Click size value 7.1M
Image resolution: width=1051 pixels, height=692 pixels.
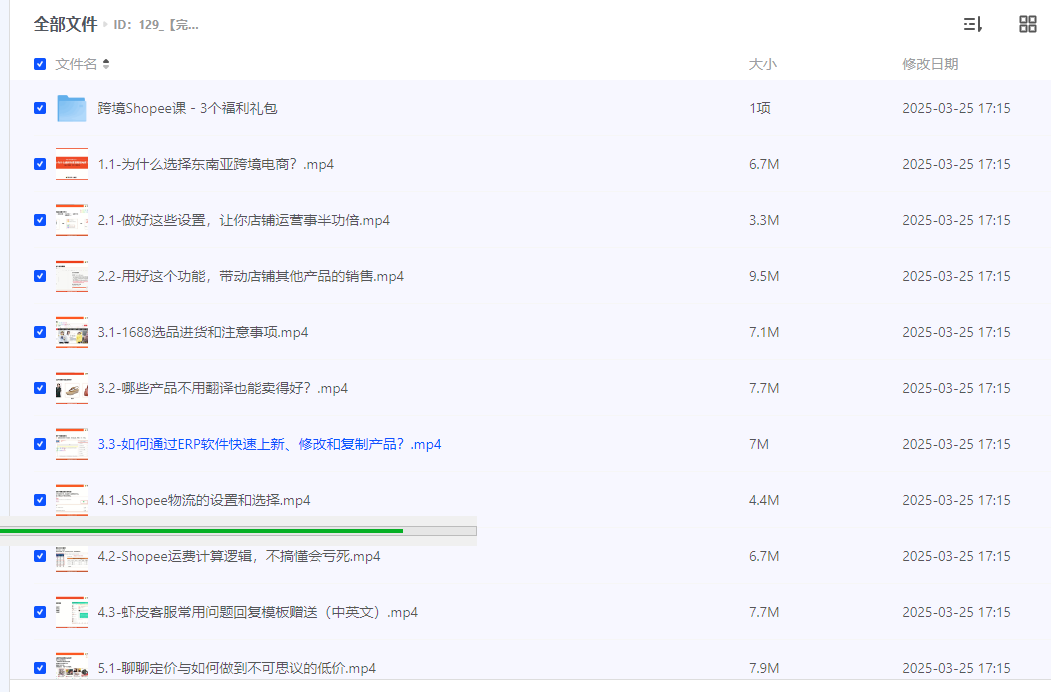(764, 332)
